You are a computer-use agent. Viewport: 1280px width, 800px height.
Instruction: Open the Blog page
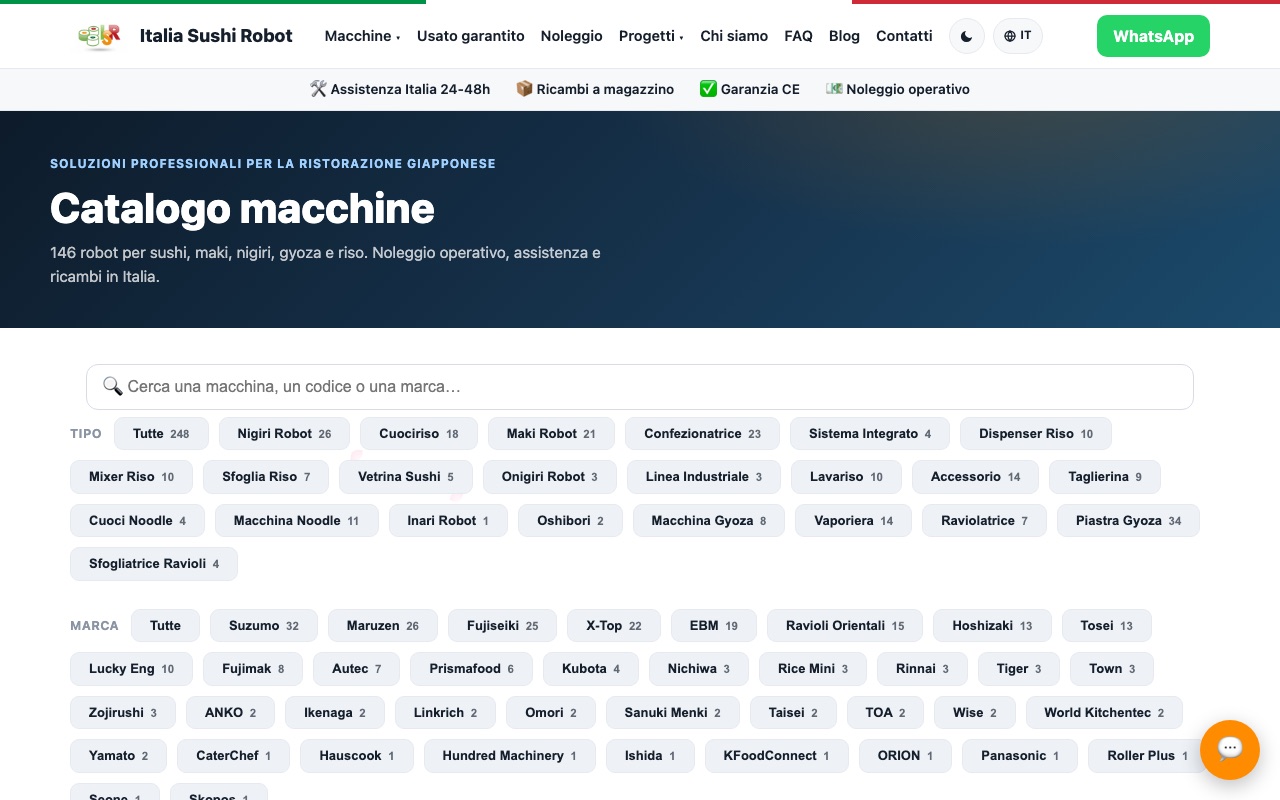[x=844, y=36]
